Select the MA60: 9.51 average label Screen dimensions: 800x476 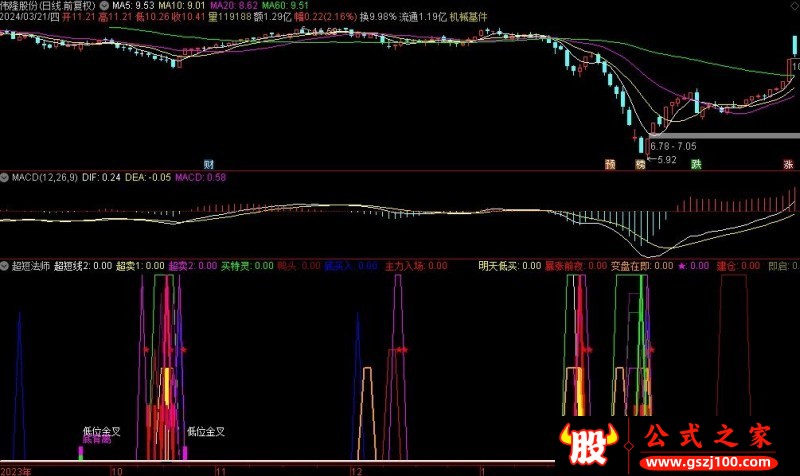(285, 6)
